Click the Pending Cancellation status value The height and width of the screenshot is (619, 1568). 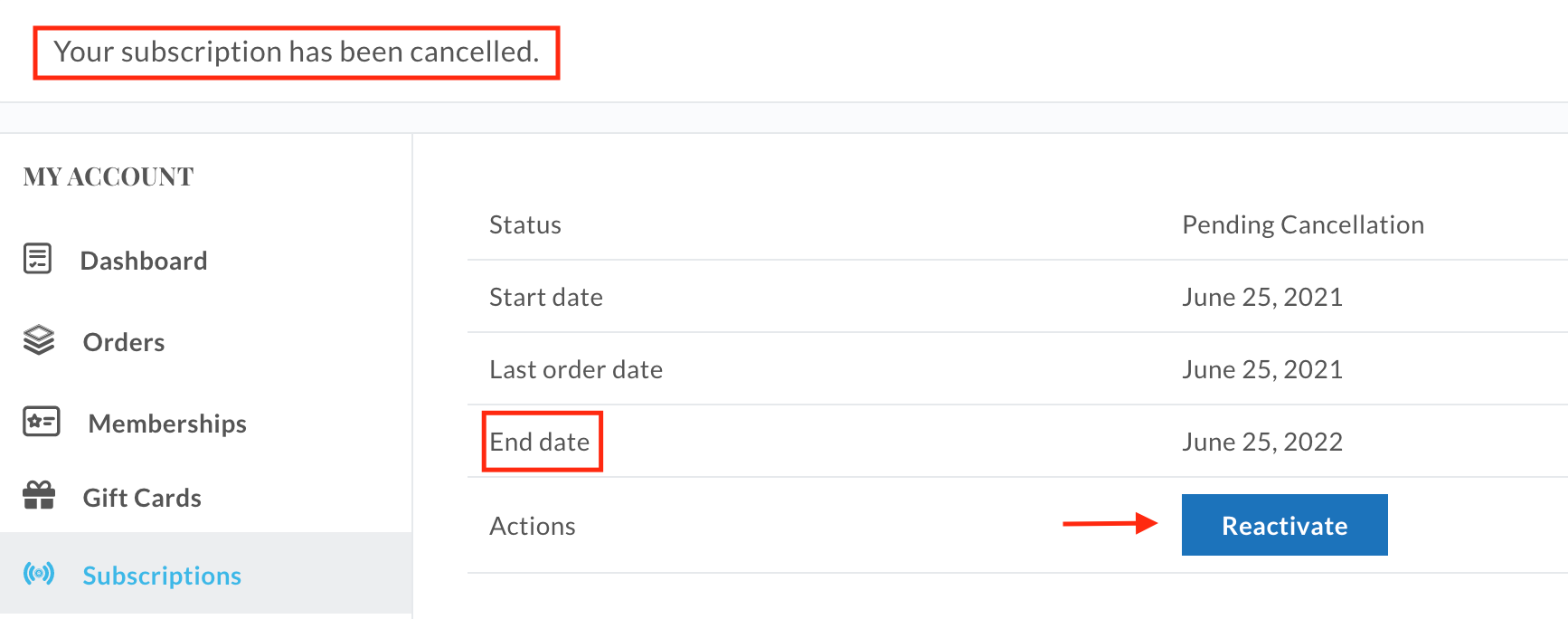[x=1303, y=224]
